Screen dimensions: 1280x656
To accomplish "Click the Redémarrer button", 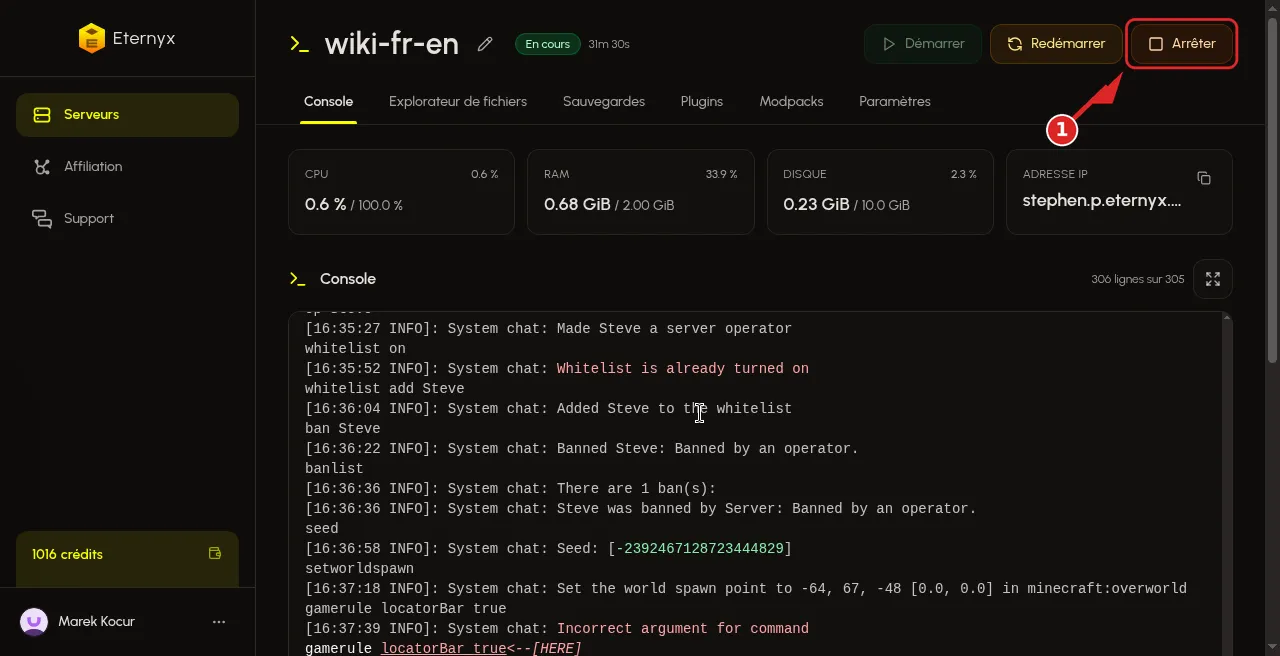I will coord(1056,44).
